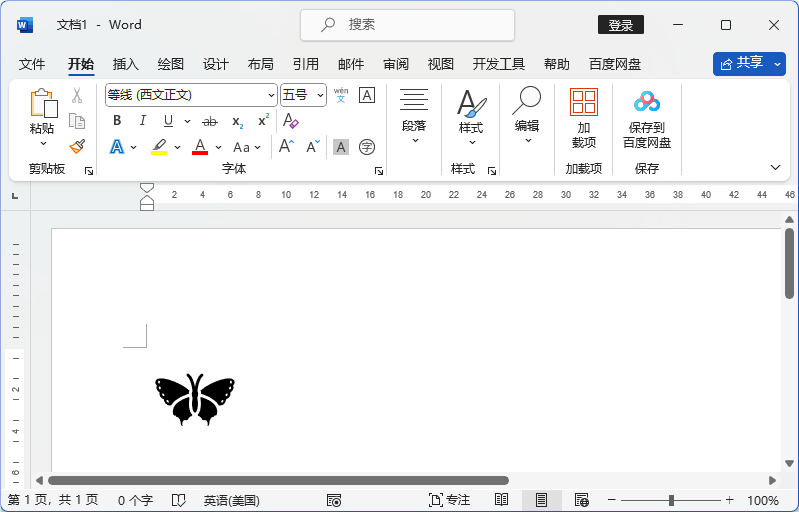Click the phonetic guide wén icon
This screenshot has width=799, height=512.
point(341,95)
